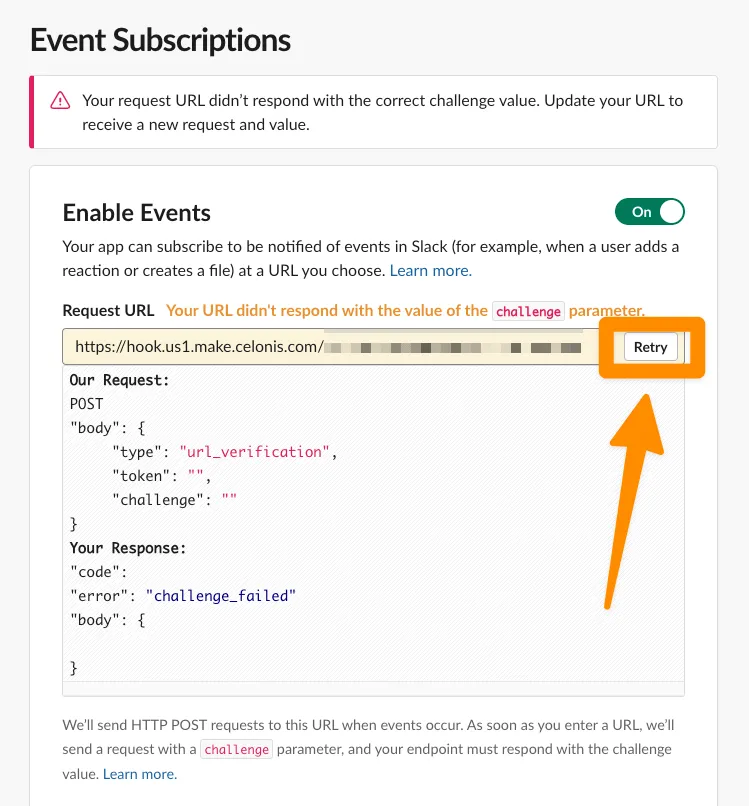
Task: Click the "token" line in the request body
Action: (x=160, y=476)
